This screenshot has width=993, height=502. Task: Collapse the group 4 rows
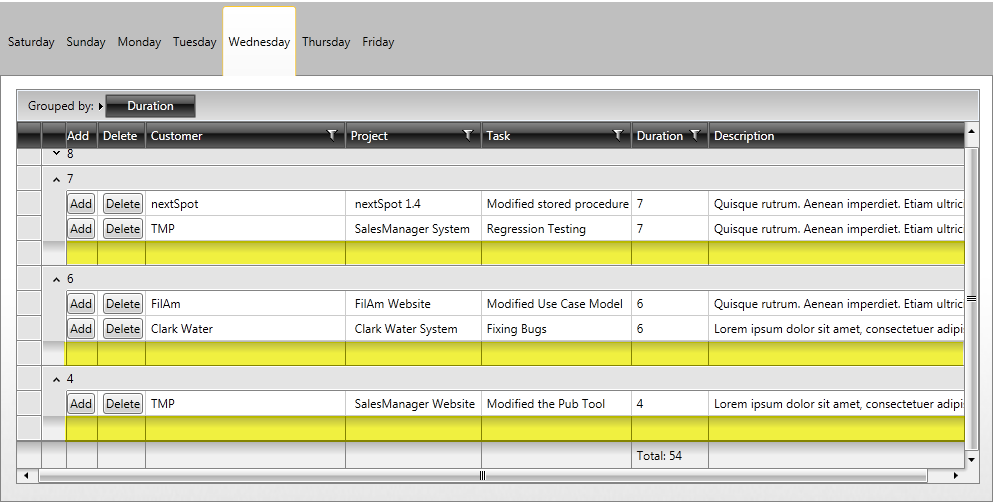tap(56, 380)
